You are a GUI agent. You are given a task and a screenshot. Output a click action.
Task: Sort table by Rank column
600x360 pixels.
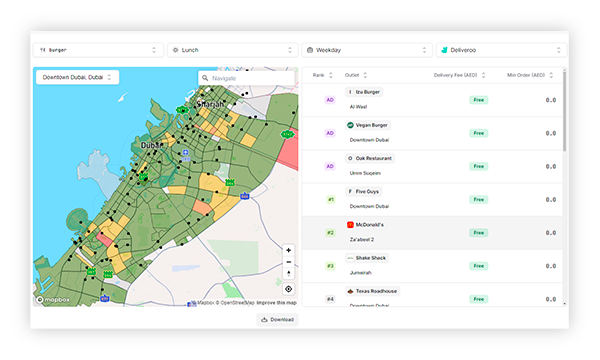(x=323, y=75)
